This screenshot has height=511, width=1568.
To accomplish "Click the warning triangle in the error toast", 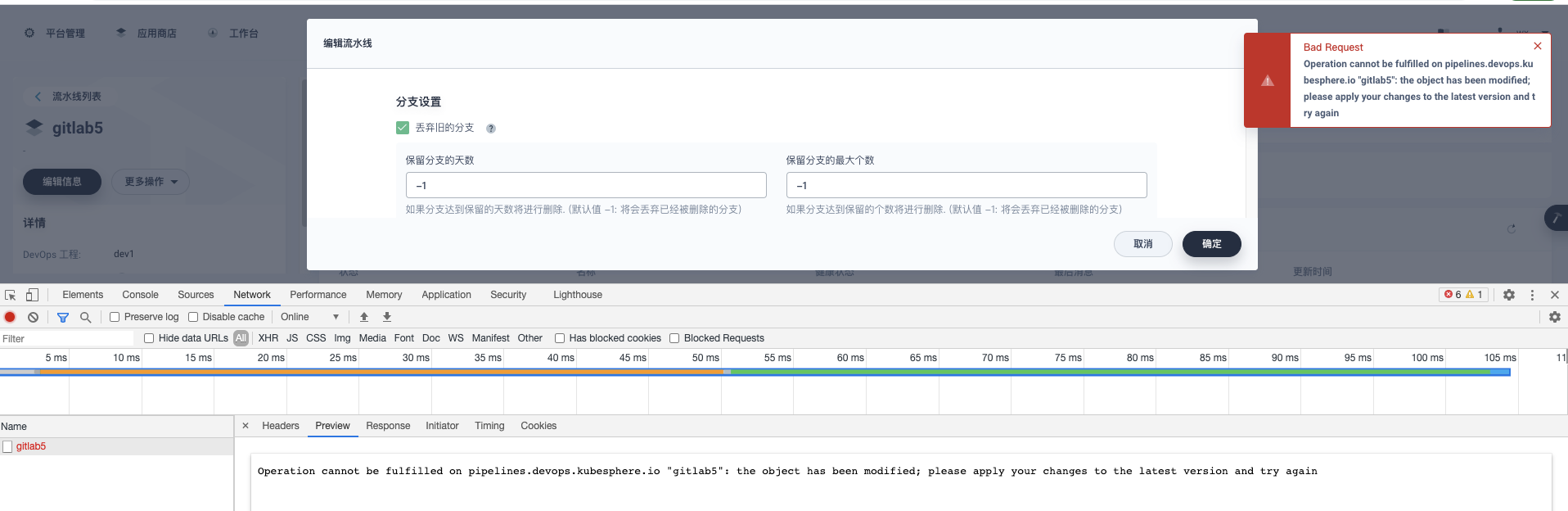I will click(x=1268, y=80).
